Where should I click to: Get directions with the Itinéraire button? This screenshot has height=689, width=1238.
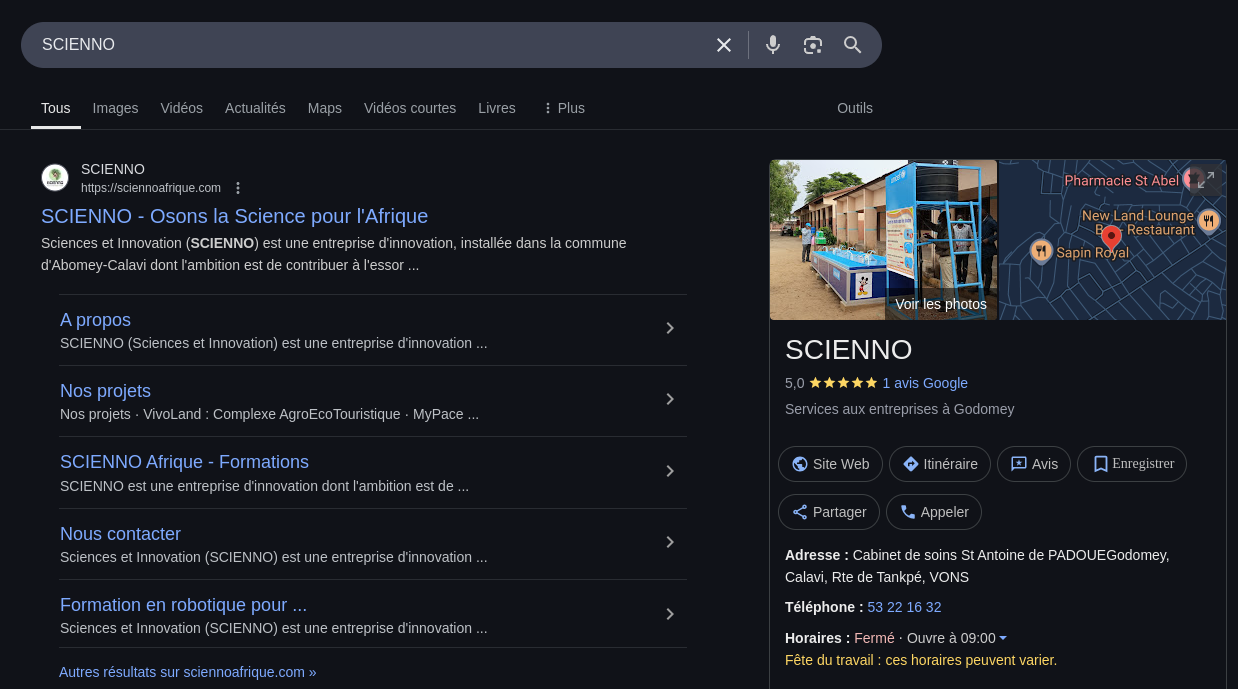pyautogui.click(x=940, y=464)
